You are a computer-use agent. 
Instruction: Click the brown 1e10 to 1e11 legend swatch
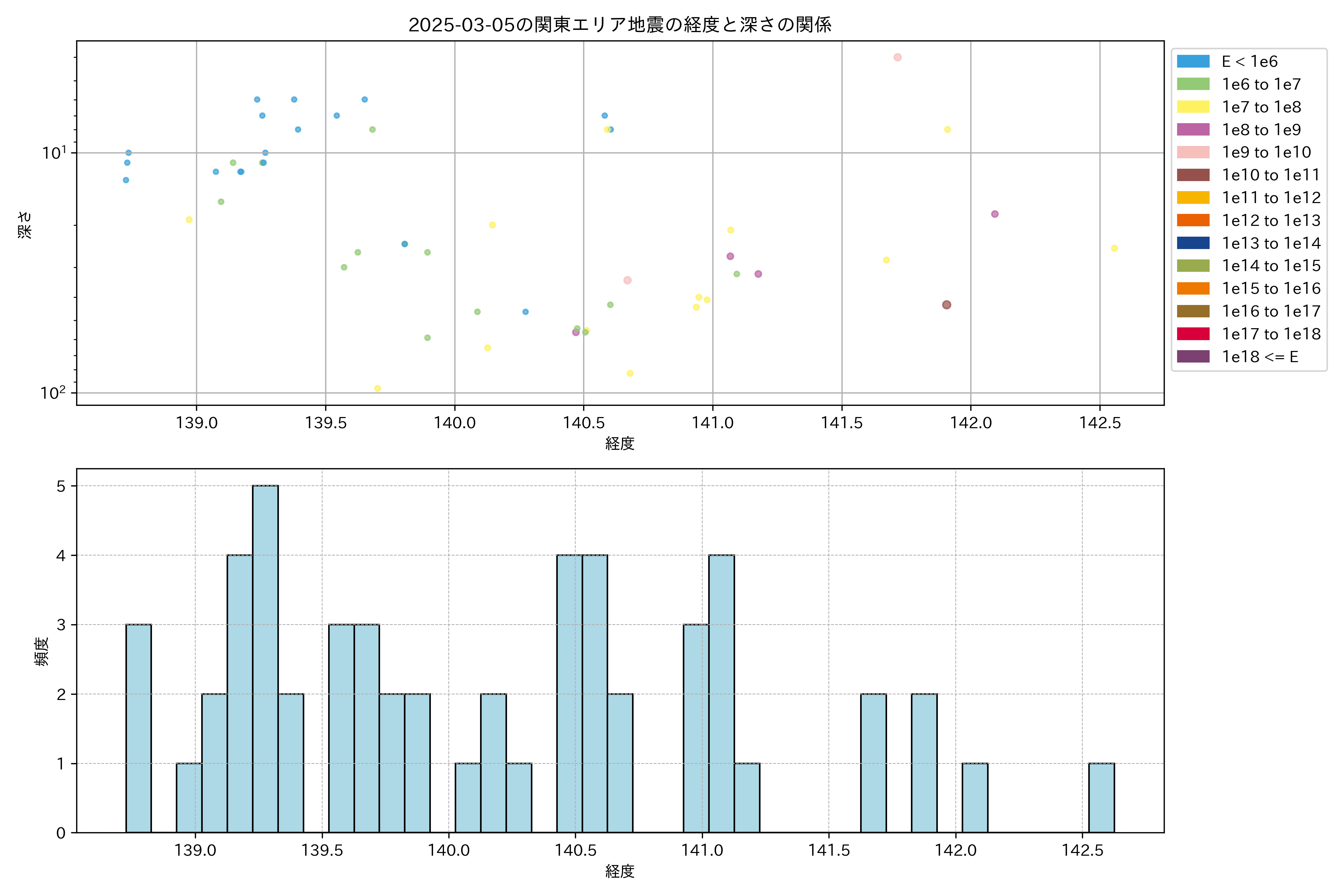(1192, 175)
